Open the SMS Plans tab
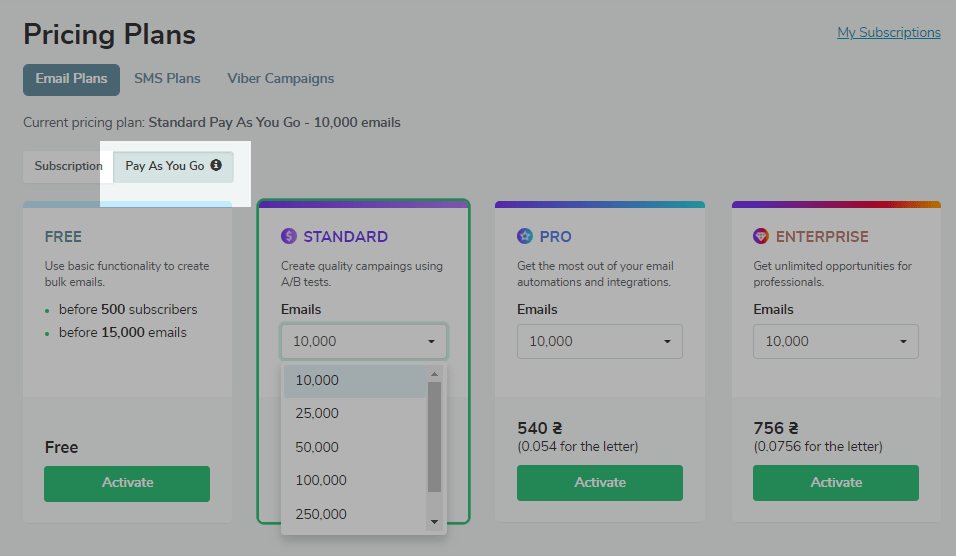Viewport: 956px width, 556px height. tap(167, 78)
